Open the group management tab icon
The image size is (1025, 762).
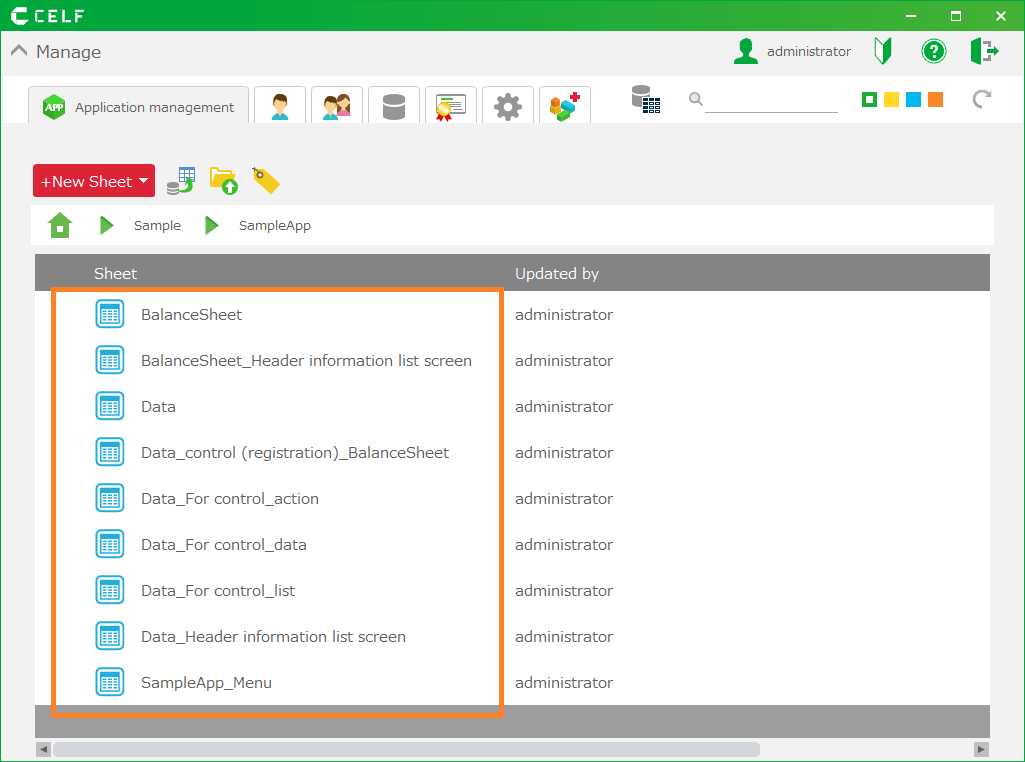pyautogui.click(x=336, y=106)
